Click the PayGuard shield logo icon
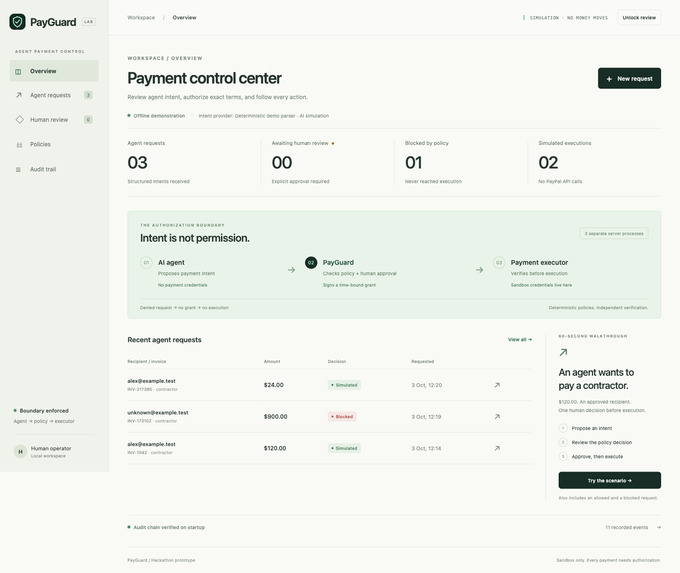Viewport: 680px width, 573px height. click(17, 22)
